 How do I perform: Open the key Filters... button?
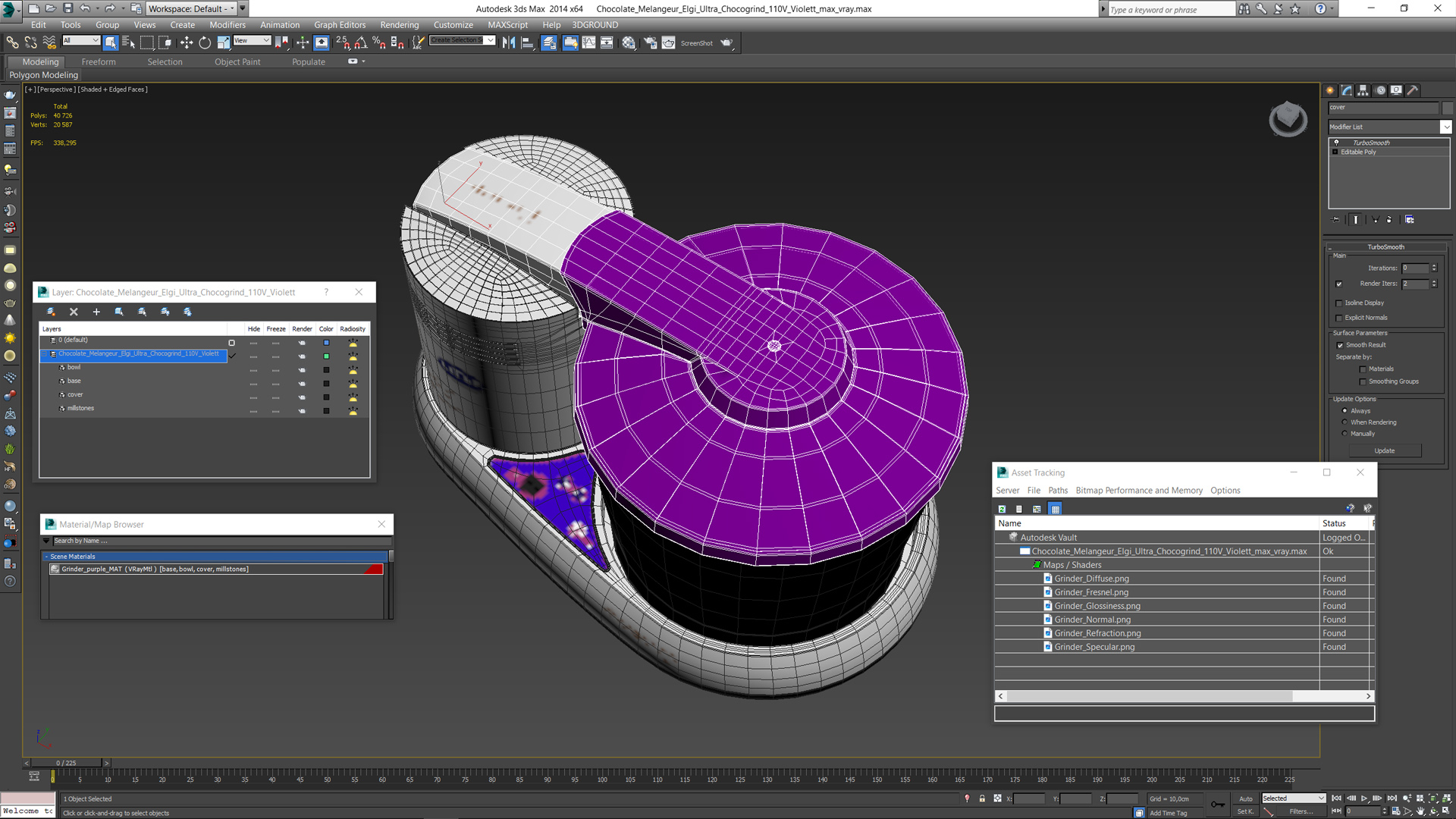click(x=1301, y=812)
